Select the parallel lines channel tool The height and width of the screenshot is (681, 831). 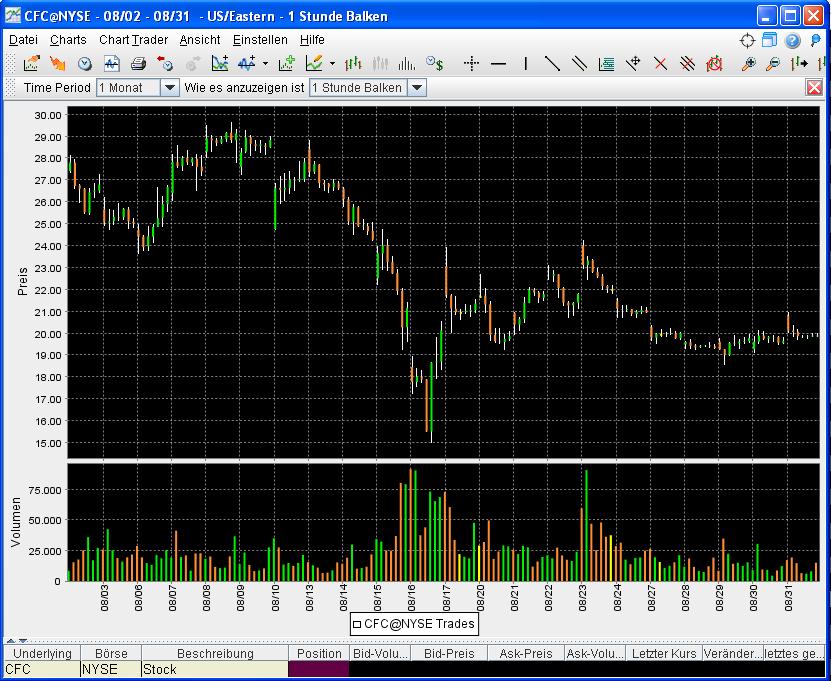(579, 64)
